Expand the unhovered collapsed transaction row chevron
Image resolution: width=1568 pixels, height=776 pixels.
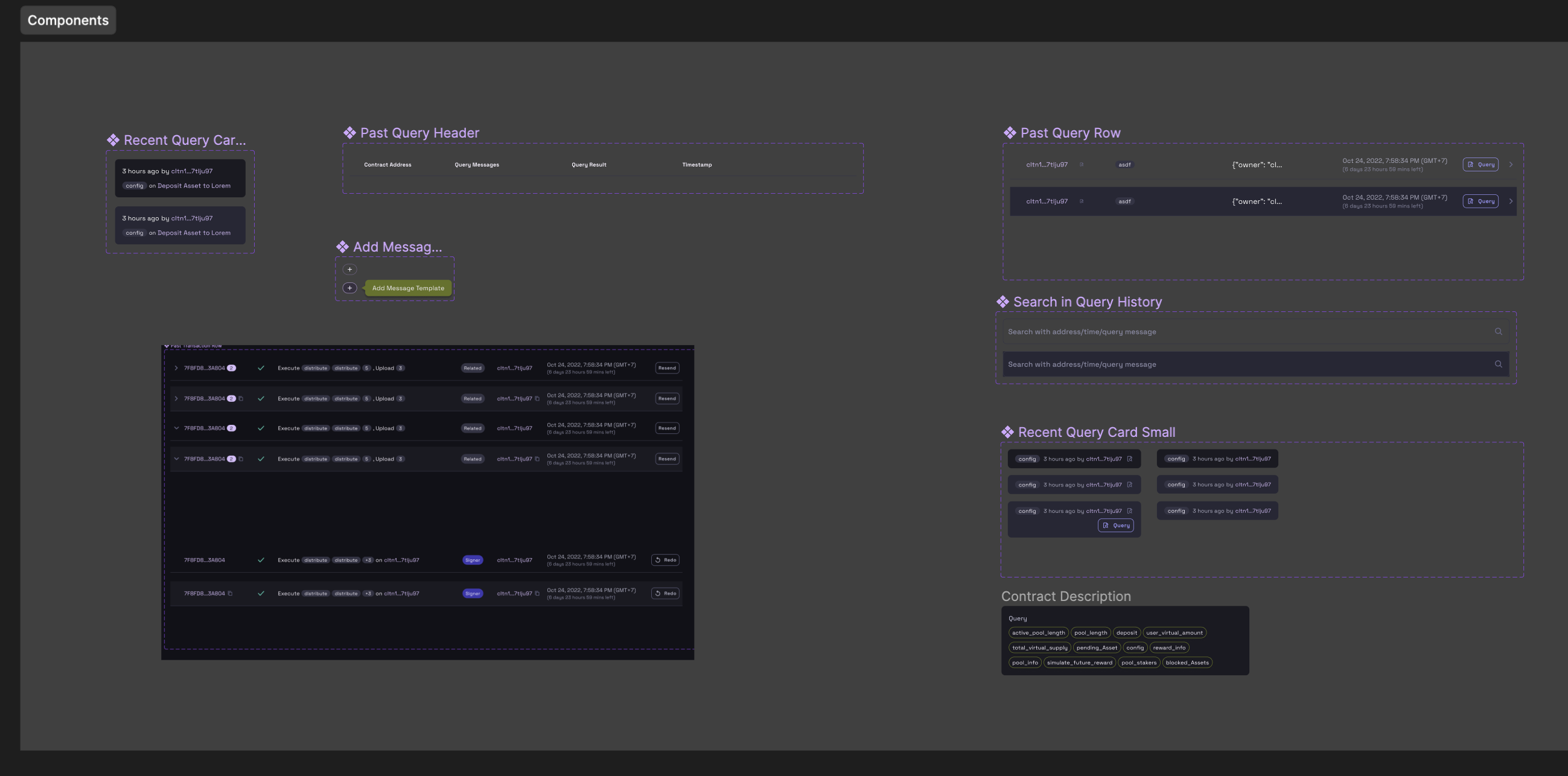tap(176, 368)
